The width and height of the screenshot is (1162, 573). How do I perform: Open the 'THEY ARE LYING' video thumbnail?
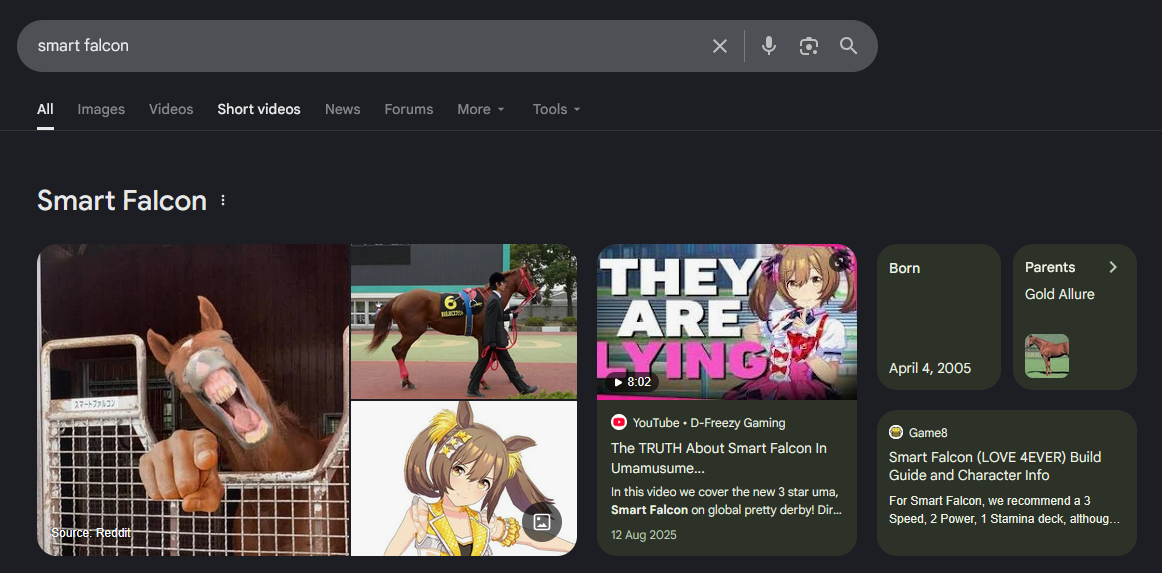pos(727,322)
